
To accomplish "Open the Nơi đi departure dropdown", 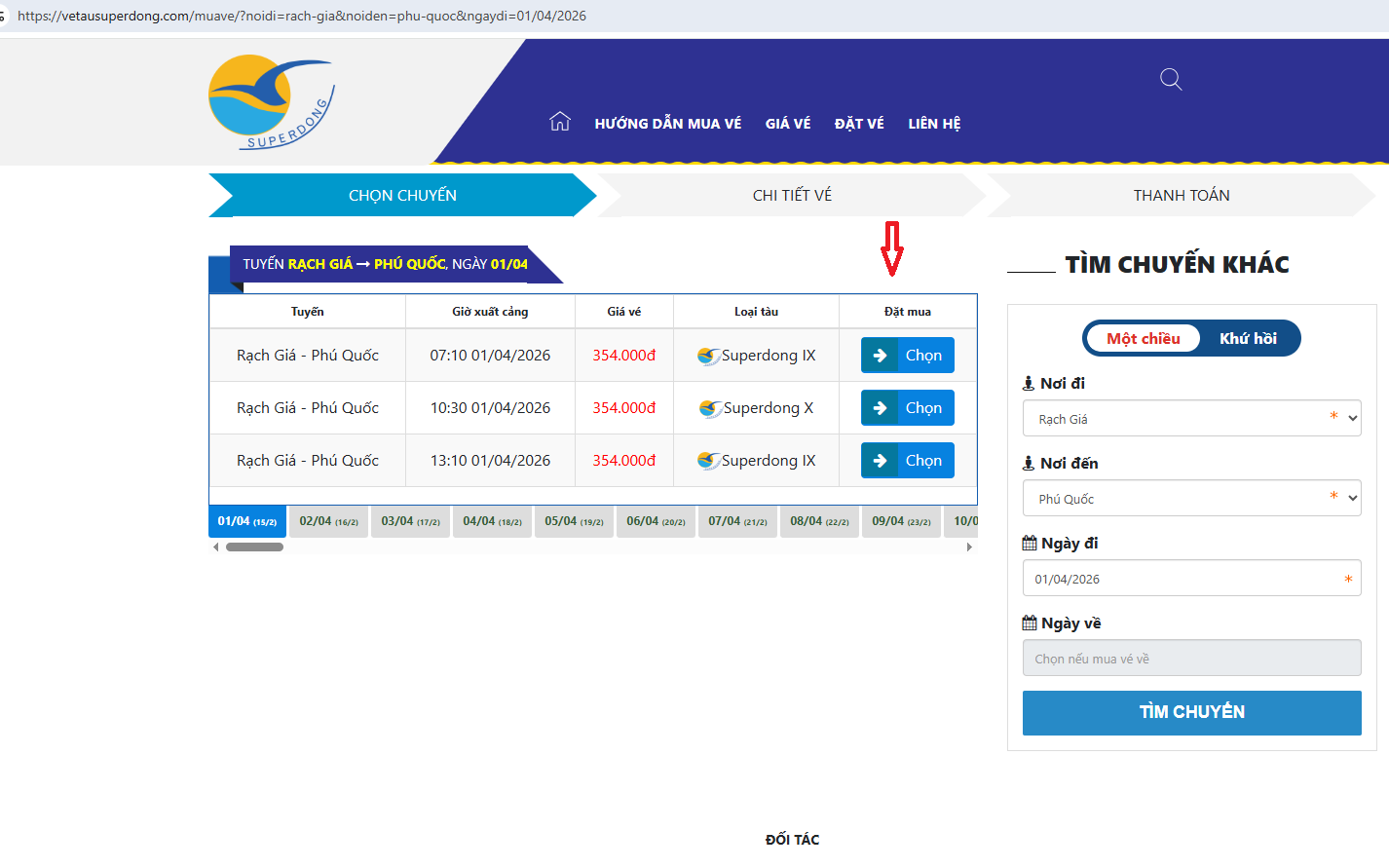I will point(1191,419).
